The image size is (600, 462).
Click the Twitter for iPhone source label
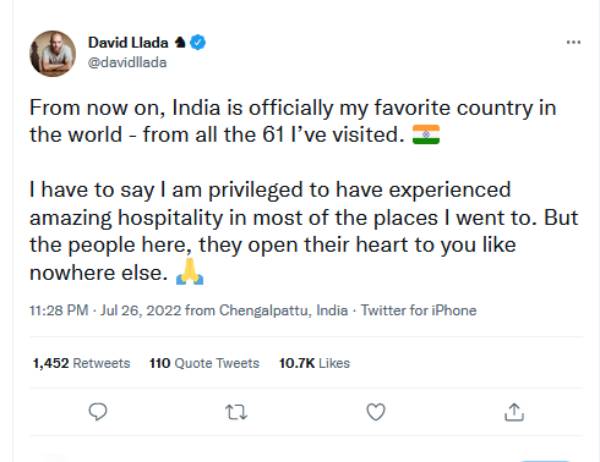click(418, 311)
